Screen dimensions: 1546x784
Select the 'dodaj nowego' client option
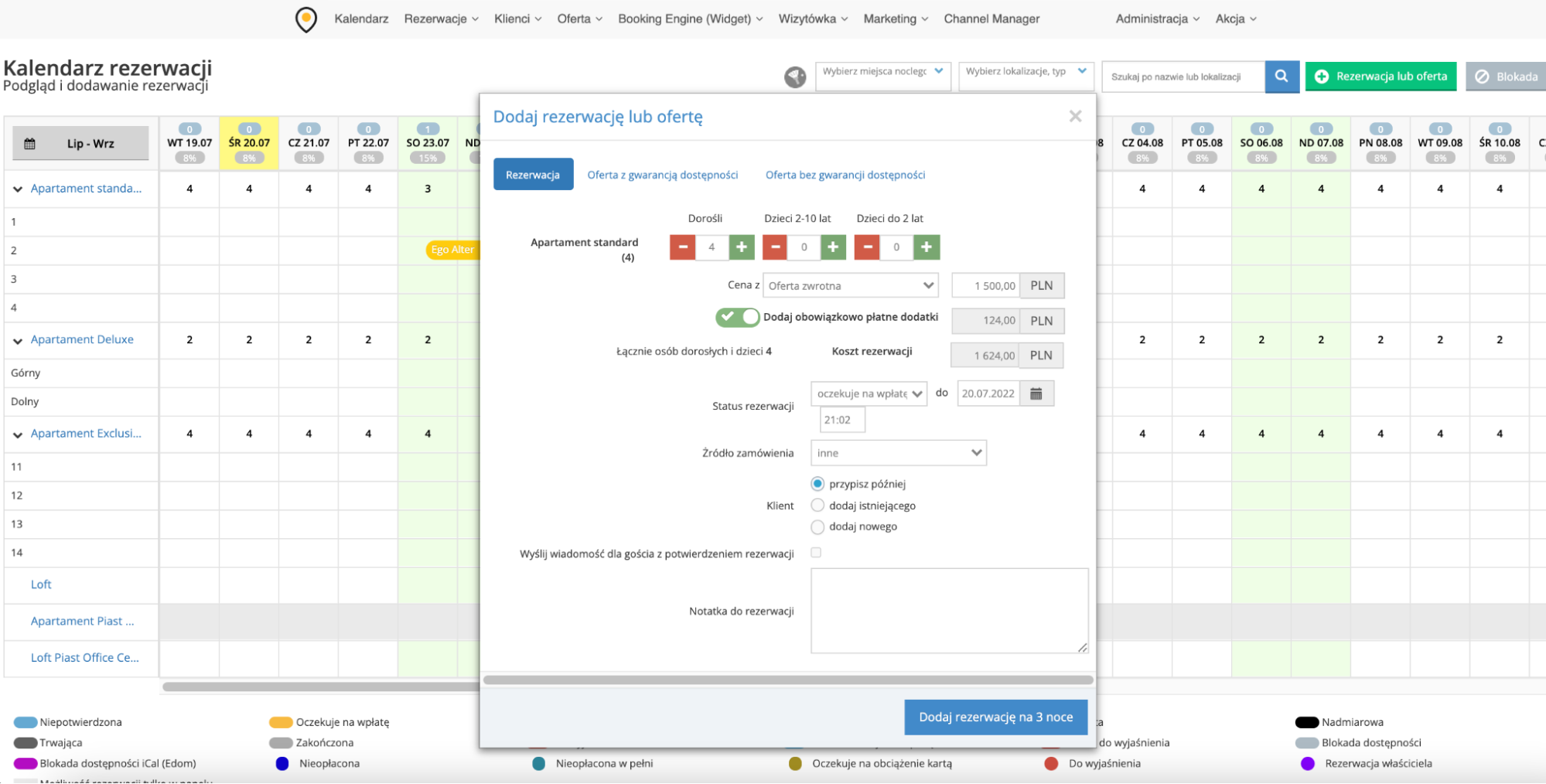[817, 527]
